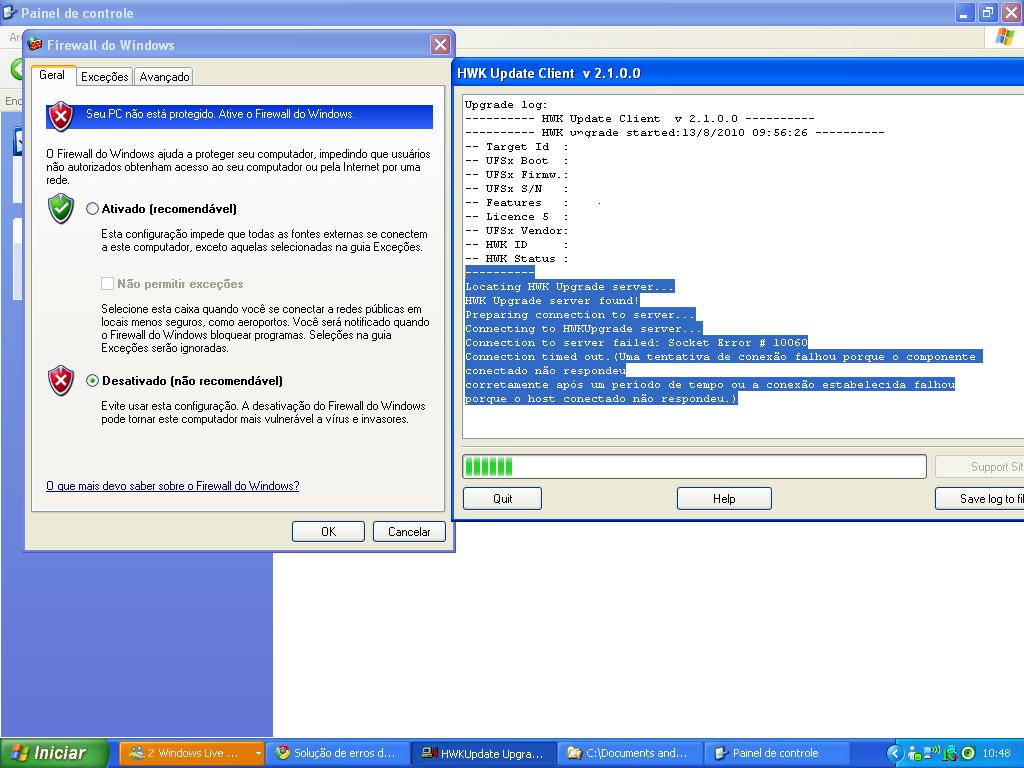Click the '-- Licence 5 :' log line

pyautogui.click(x=517, y=216)
